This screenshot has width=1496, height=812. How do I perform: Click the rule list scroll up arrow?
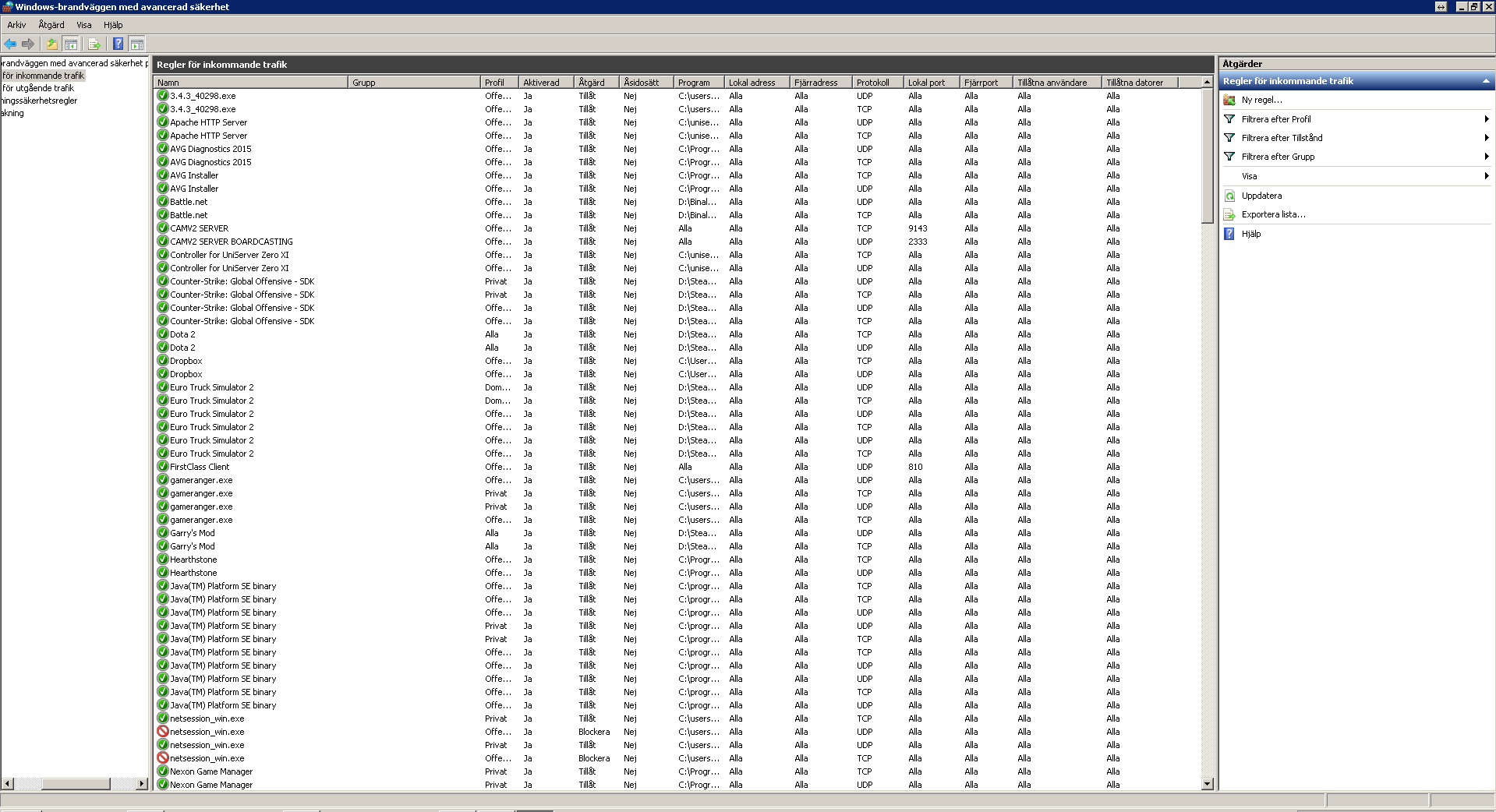(1208, 82)
